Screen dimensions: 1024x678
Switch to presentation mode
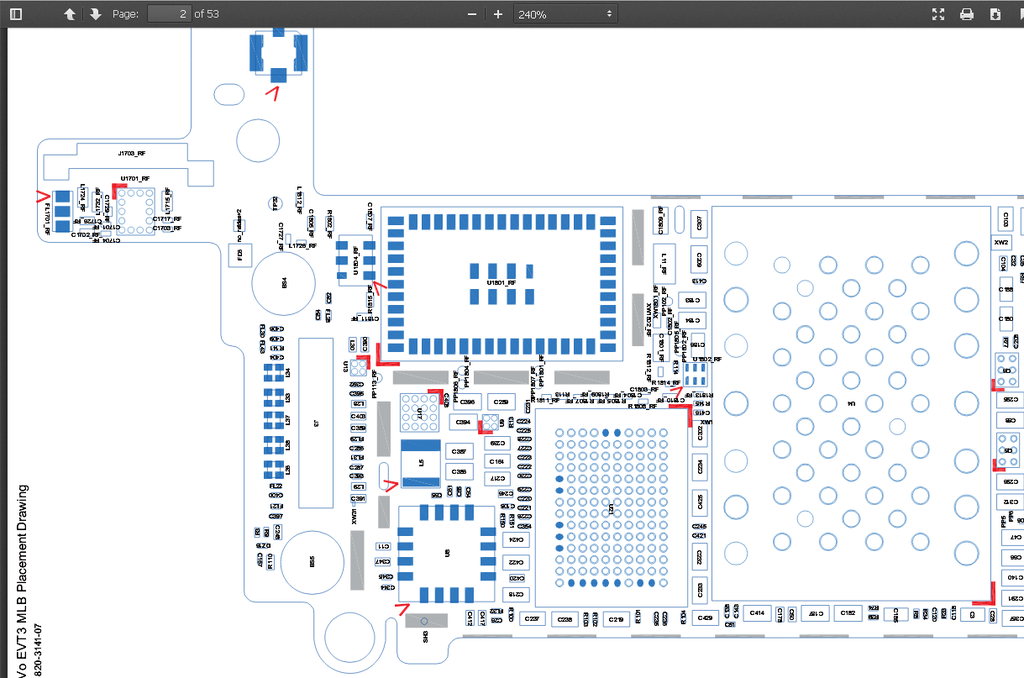tap(938, 14)
